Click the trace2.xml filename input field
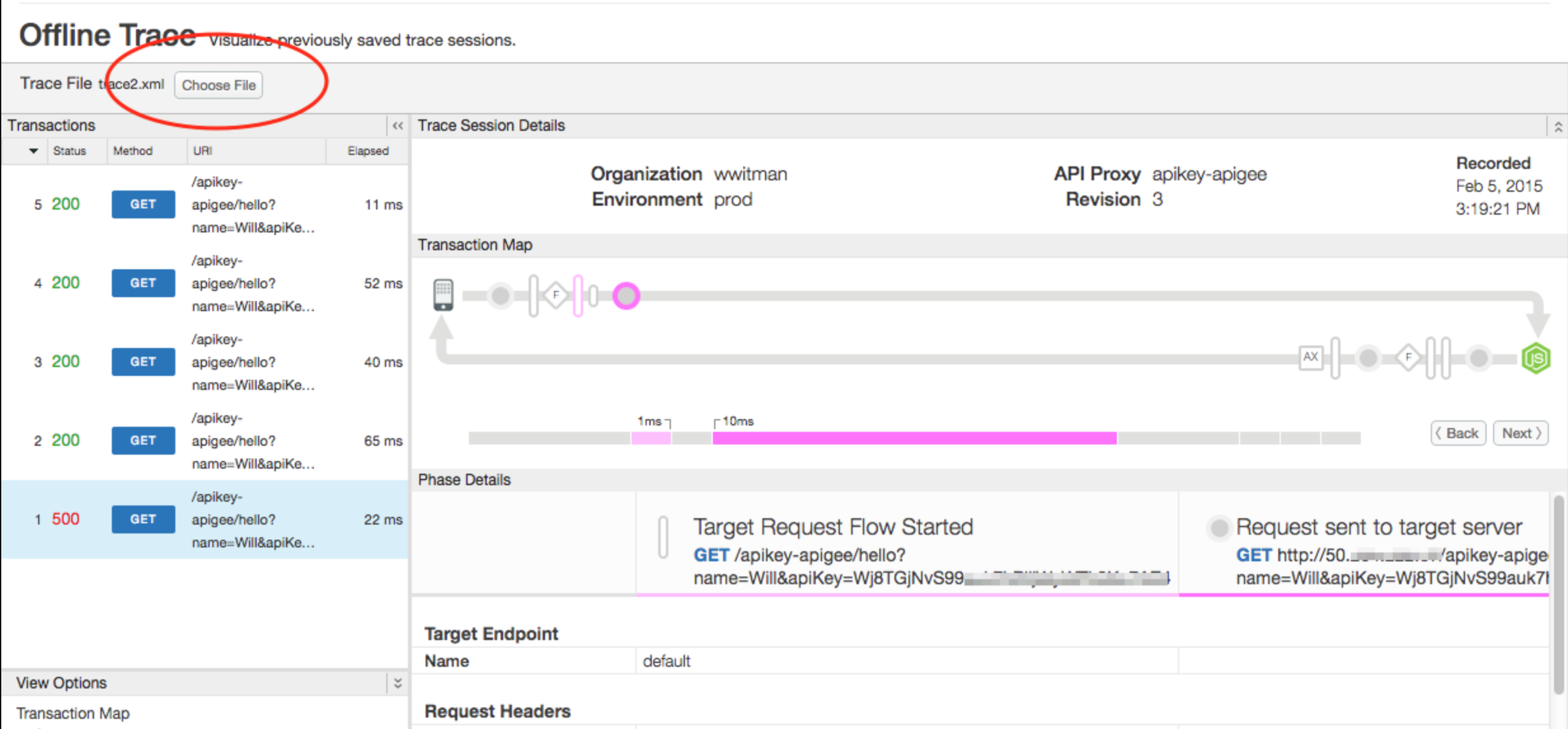This screenshot has width=1568, height=729. coord(133,84)
